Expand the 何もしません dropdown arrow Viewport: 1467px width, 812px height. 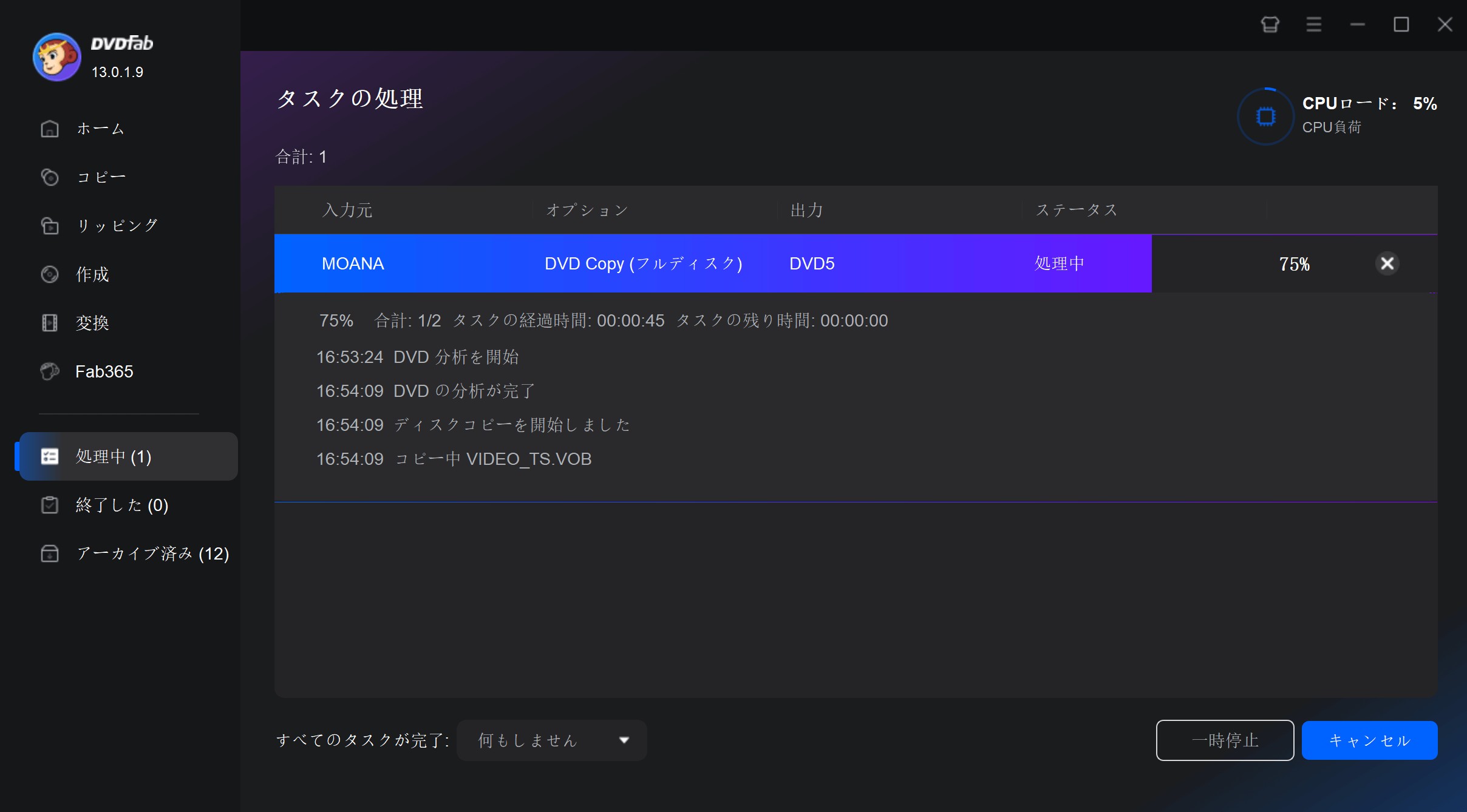(x=624, y=740)
